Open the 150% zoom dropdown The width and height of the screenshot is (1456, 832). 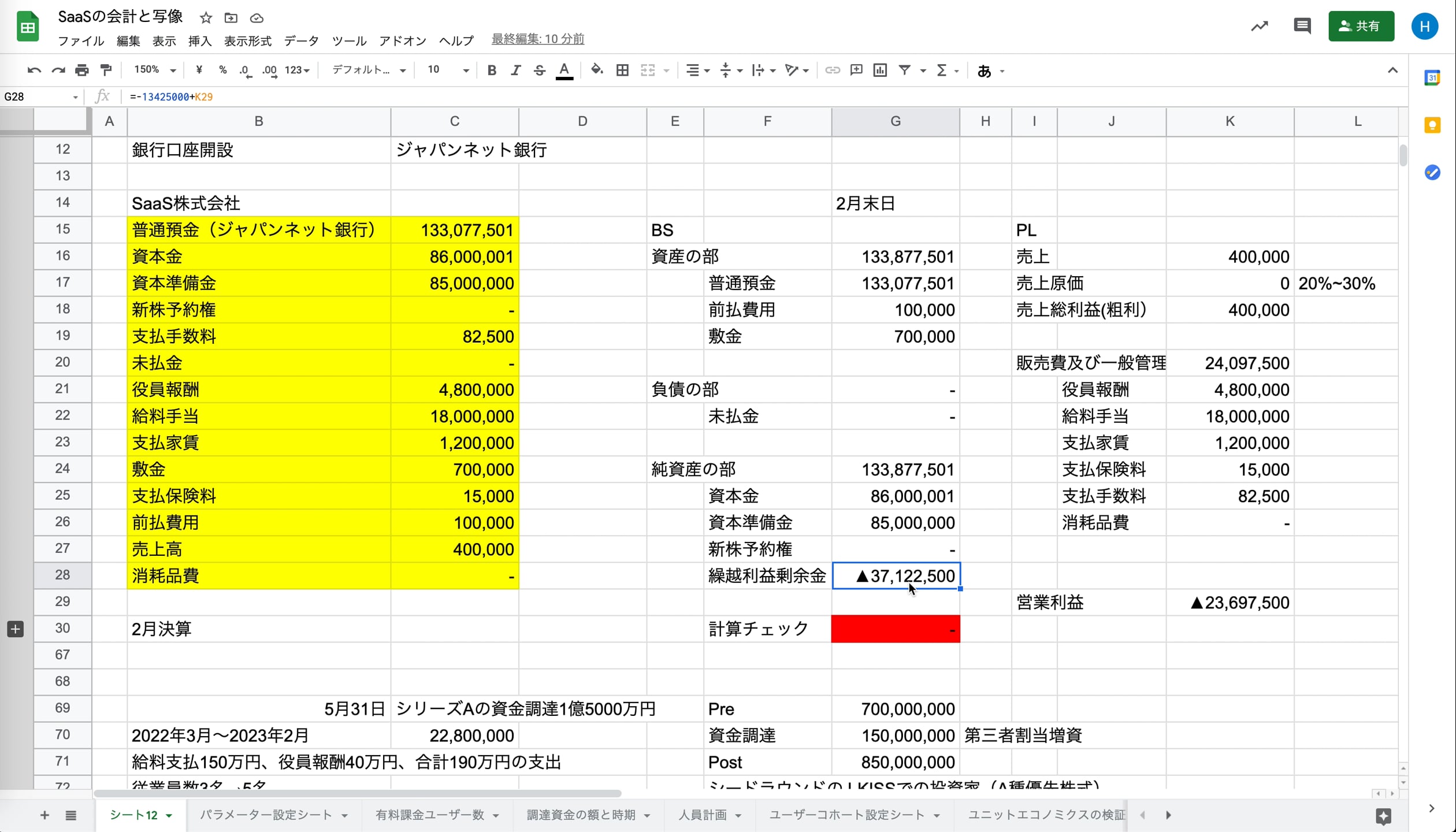coord(154,70)
